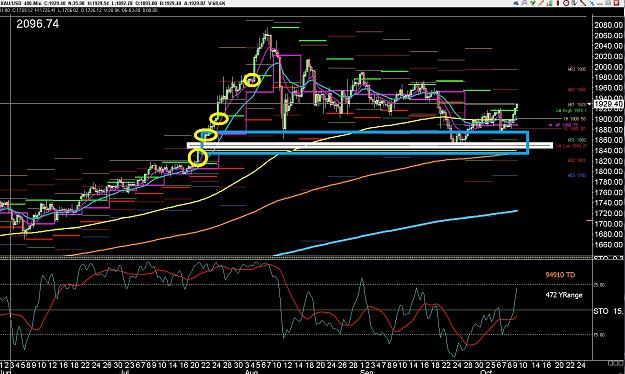Click the 2096.74 value at the chart top-left
Screen dimensions: 625x374
(37, 24)
